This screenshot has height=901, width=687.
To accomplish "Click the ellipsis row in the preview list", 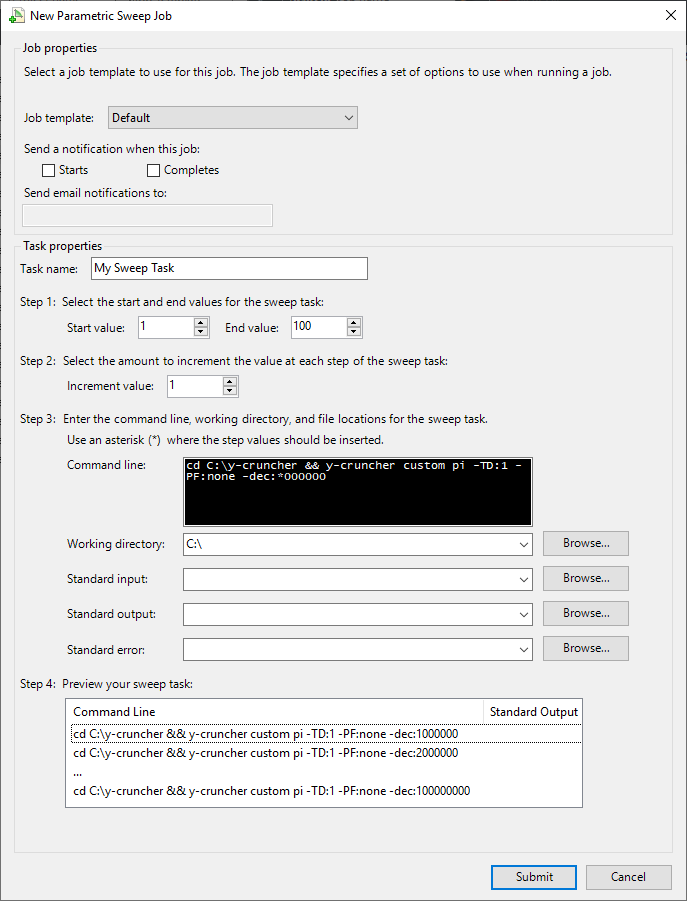I will [326, 772].
